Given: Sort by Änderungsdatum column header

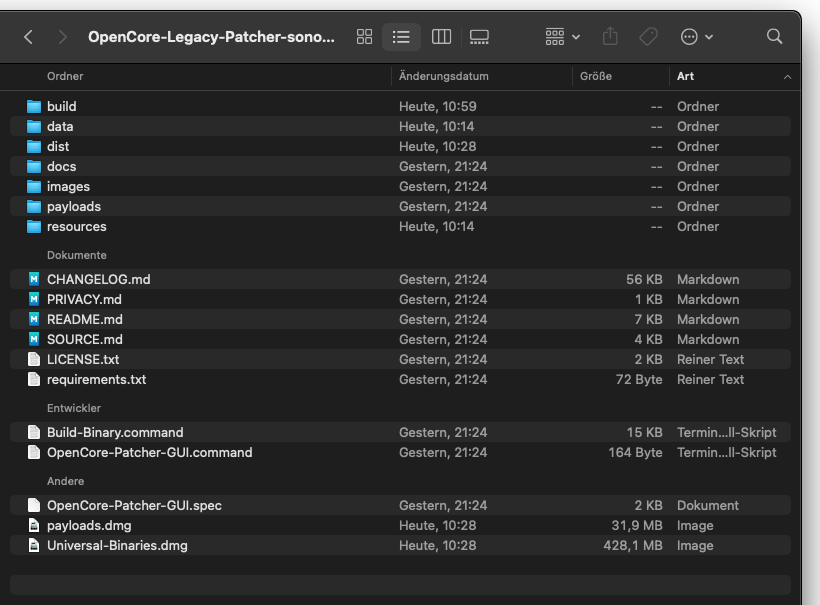Looking at the screenshot, I should point(443,76).
